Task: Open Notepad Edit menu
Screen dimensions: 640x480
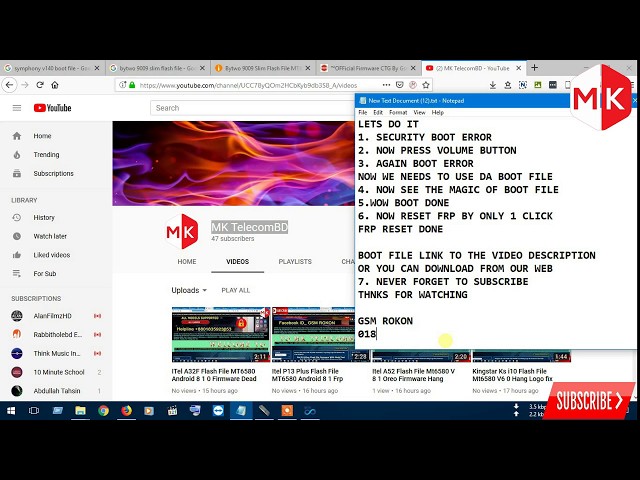Action: click(x=378, y=113)
